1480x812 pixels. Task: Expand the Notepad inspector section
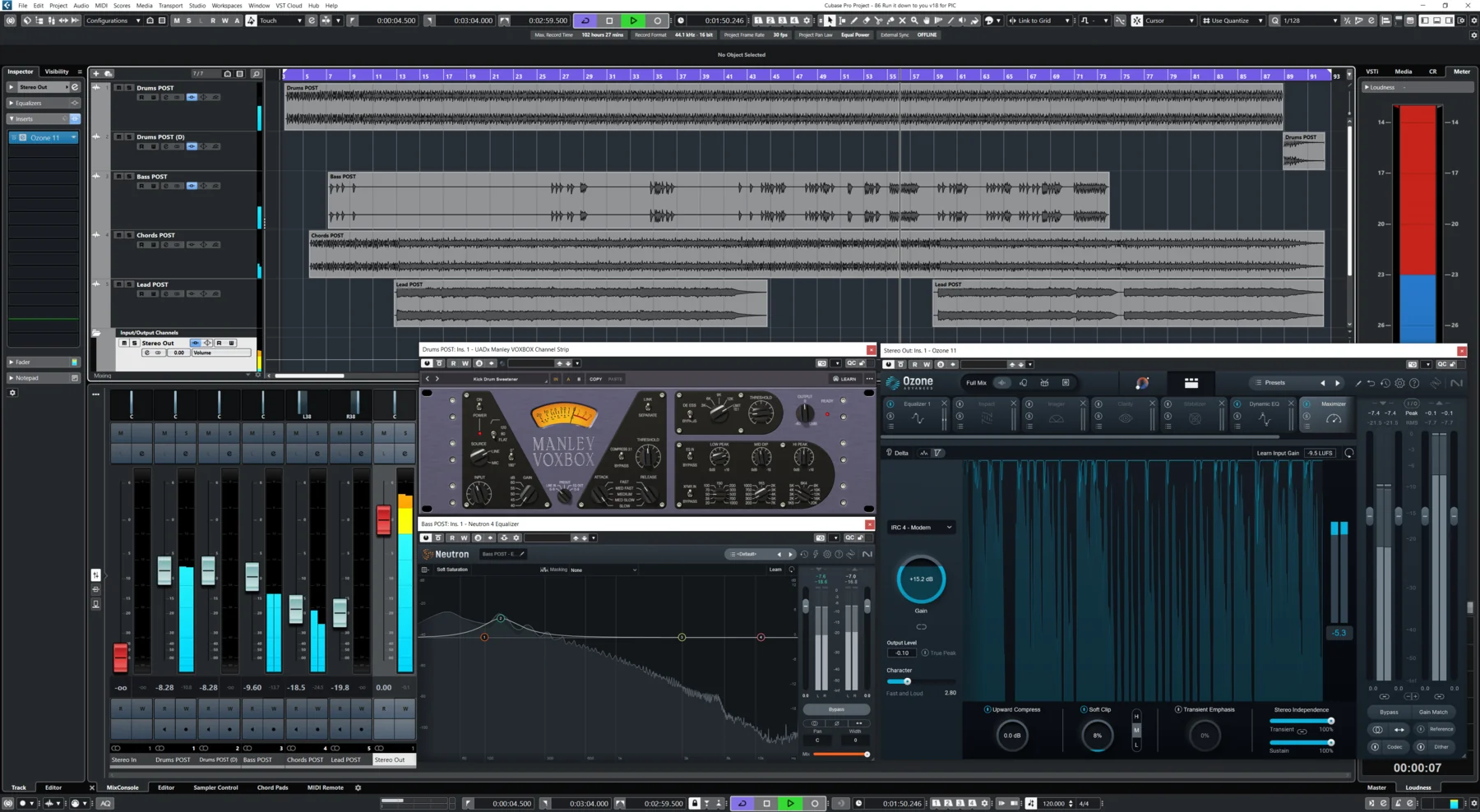click(43, 378)
